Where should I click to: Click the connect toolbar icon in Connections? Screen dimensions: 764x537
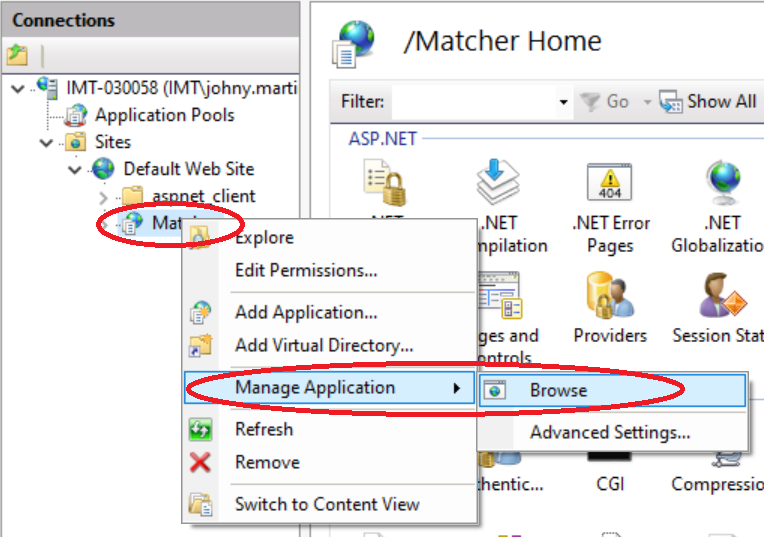17,55
